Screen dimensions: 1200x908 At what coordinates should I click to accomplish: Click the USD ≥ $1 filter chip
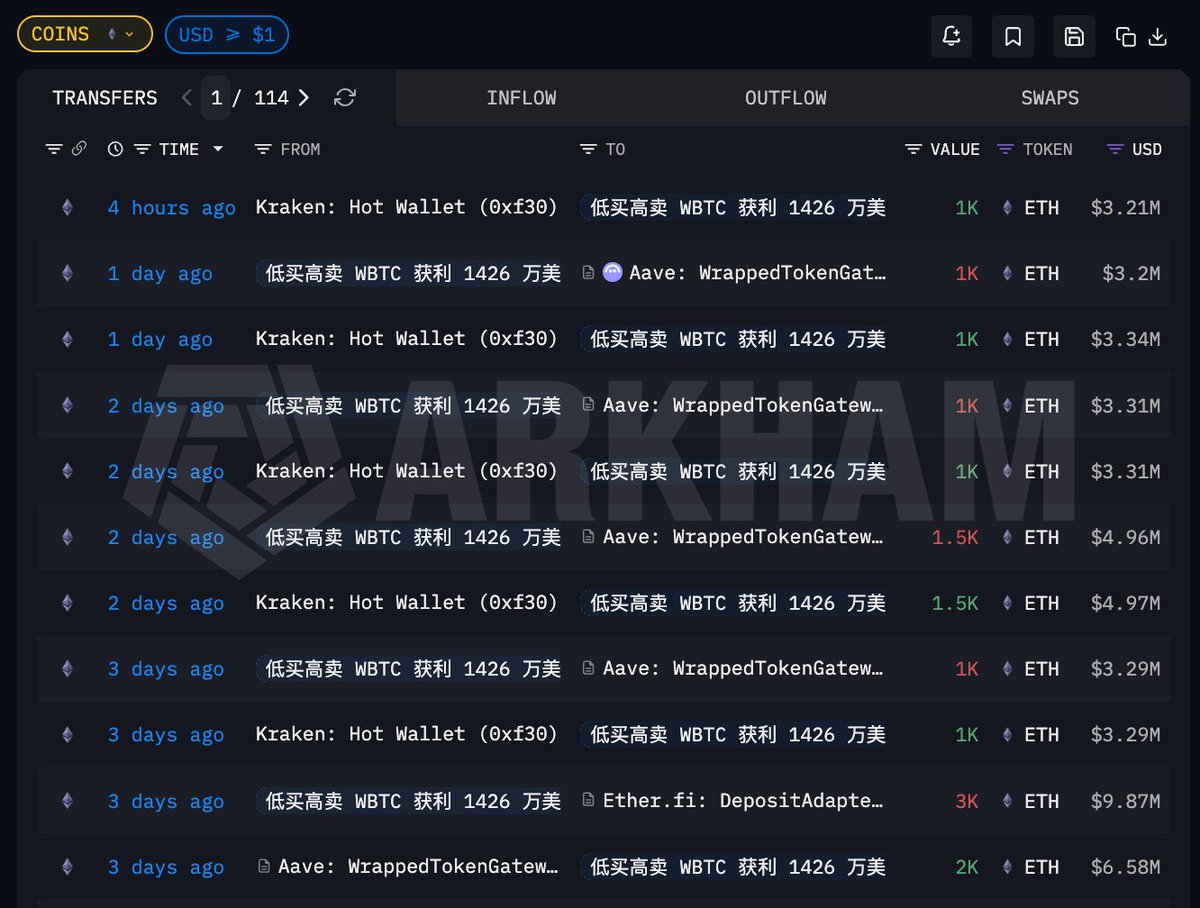point(227,34)
